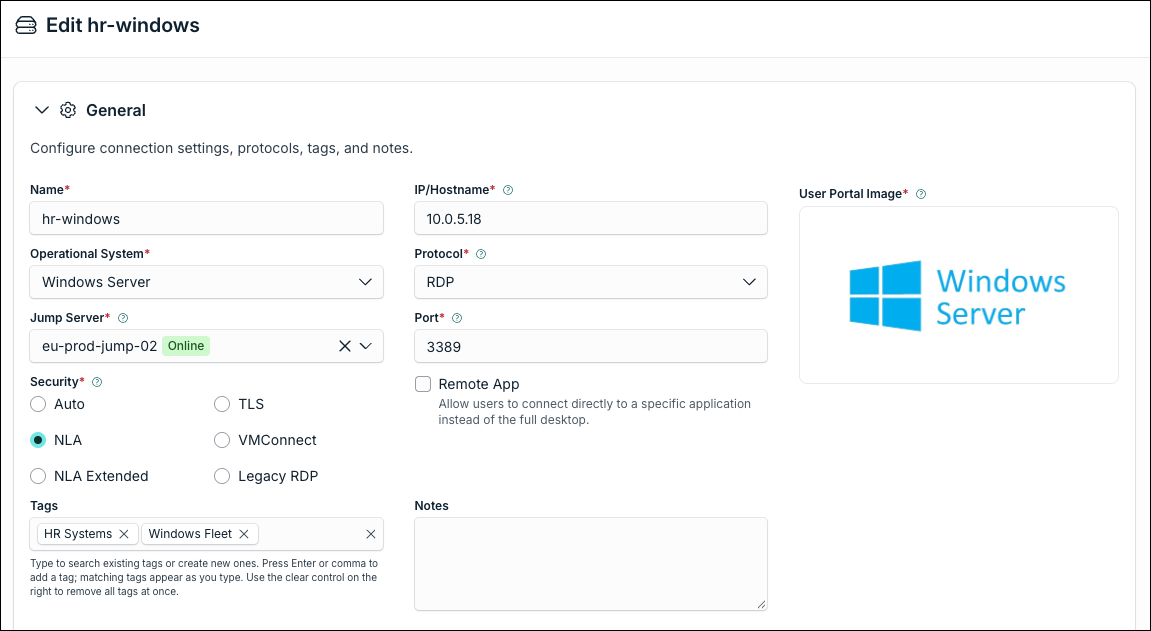This screenshot has height=631, width=1151.
Task: Clear all tags at once
Action: (x=371, y=534)
